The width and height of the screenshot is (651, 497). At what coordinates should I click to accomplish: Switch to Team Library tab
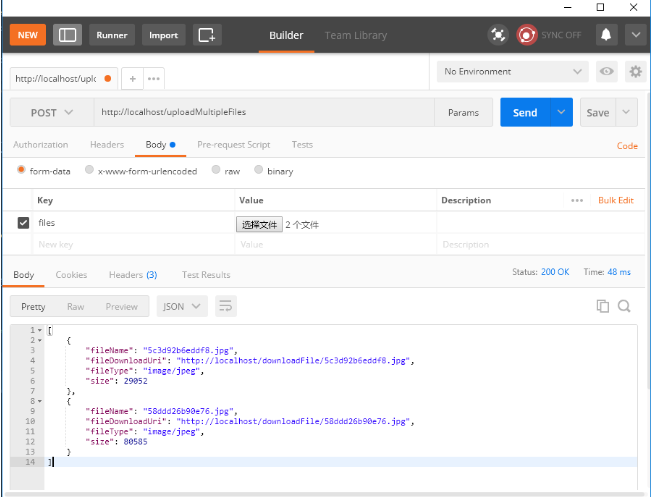(x=355, y=35)
